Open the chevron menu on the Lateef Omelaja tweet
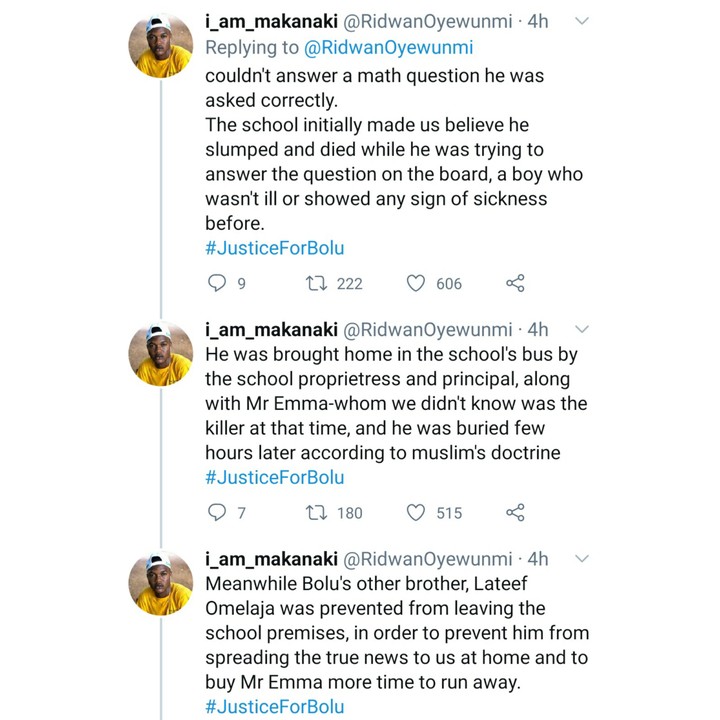 pyautogui.click(x=582, y=559)
